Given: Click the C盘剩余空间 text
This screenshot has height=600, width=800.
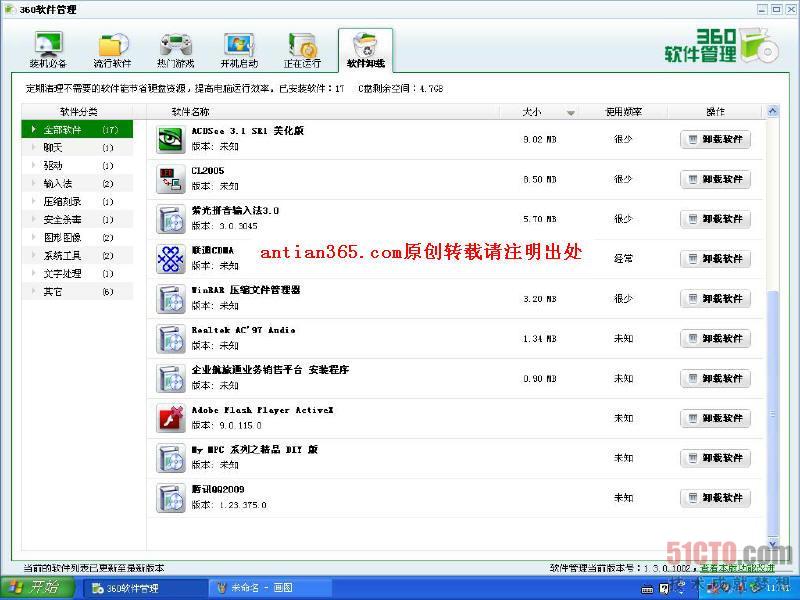Looking at the screenshot, I should tap(401, 89).
